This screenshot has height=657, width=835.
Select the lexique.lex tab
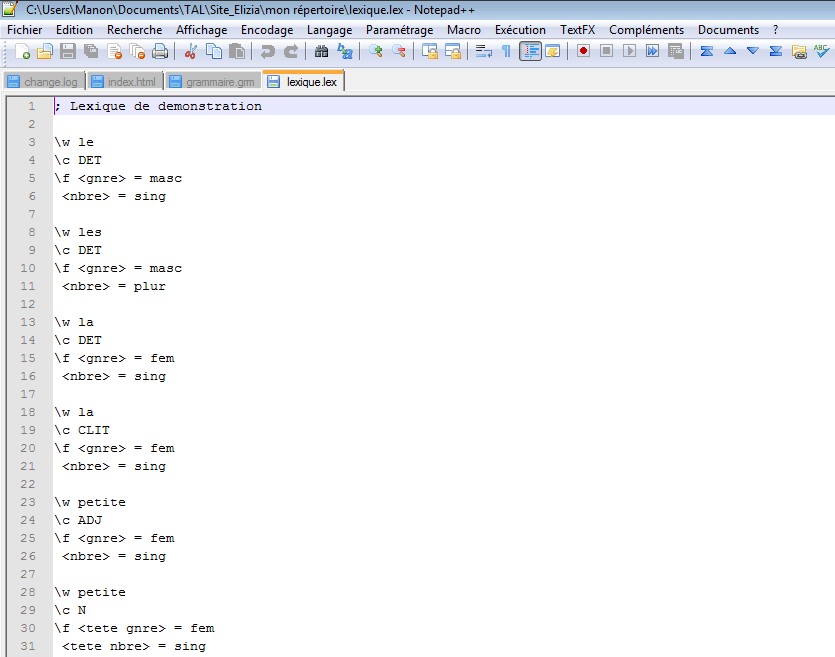[x=304, y=81]
